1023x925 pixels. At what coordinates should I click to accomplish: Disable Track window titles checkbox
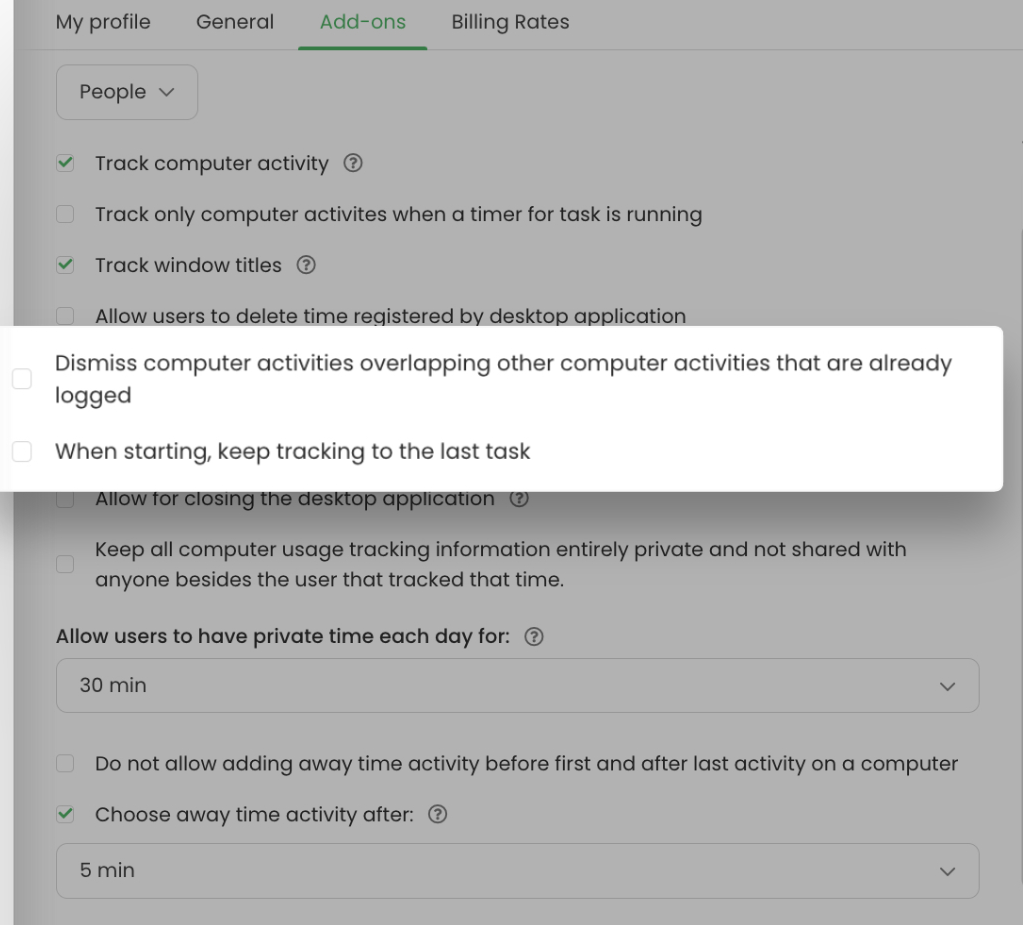click(65, 265)
